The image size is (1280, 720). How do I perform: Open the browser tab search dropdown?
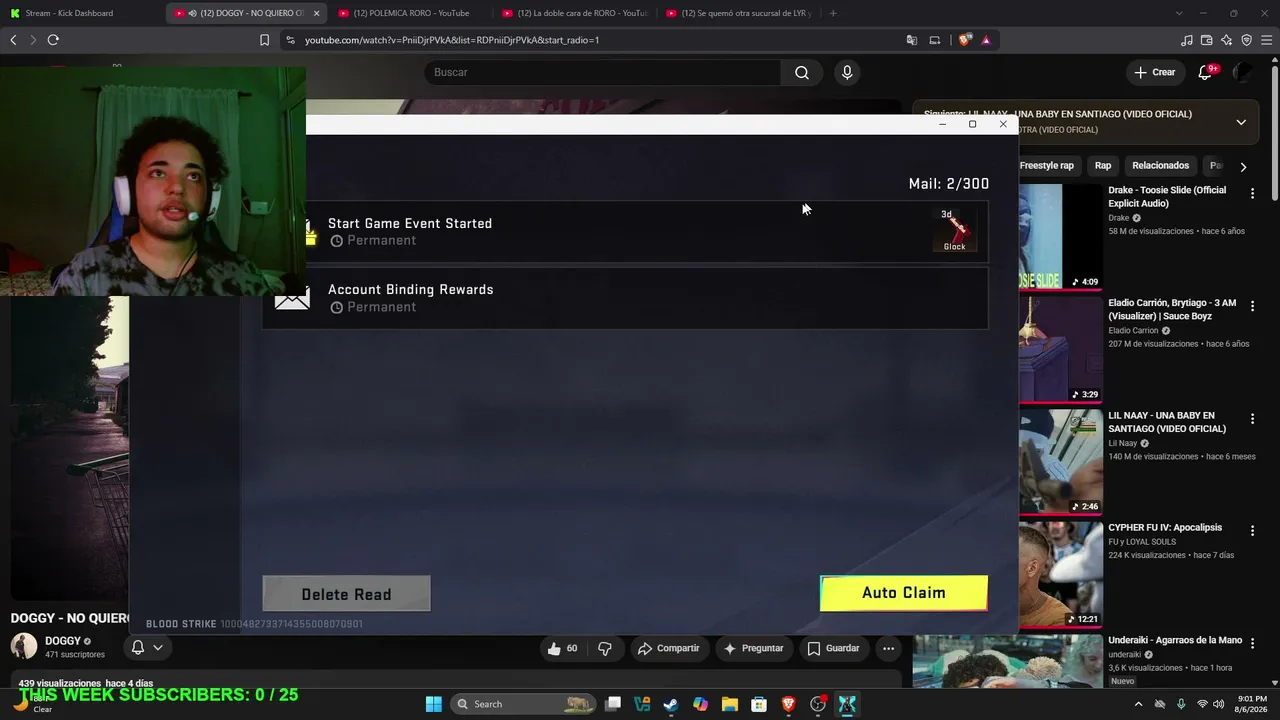pyautogui.click(x=1179, y=13)
